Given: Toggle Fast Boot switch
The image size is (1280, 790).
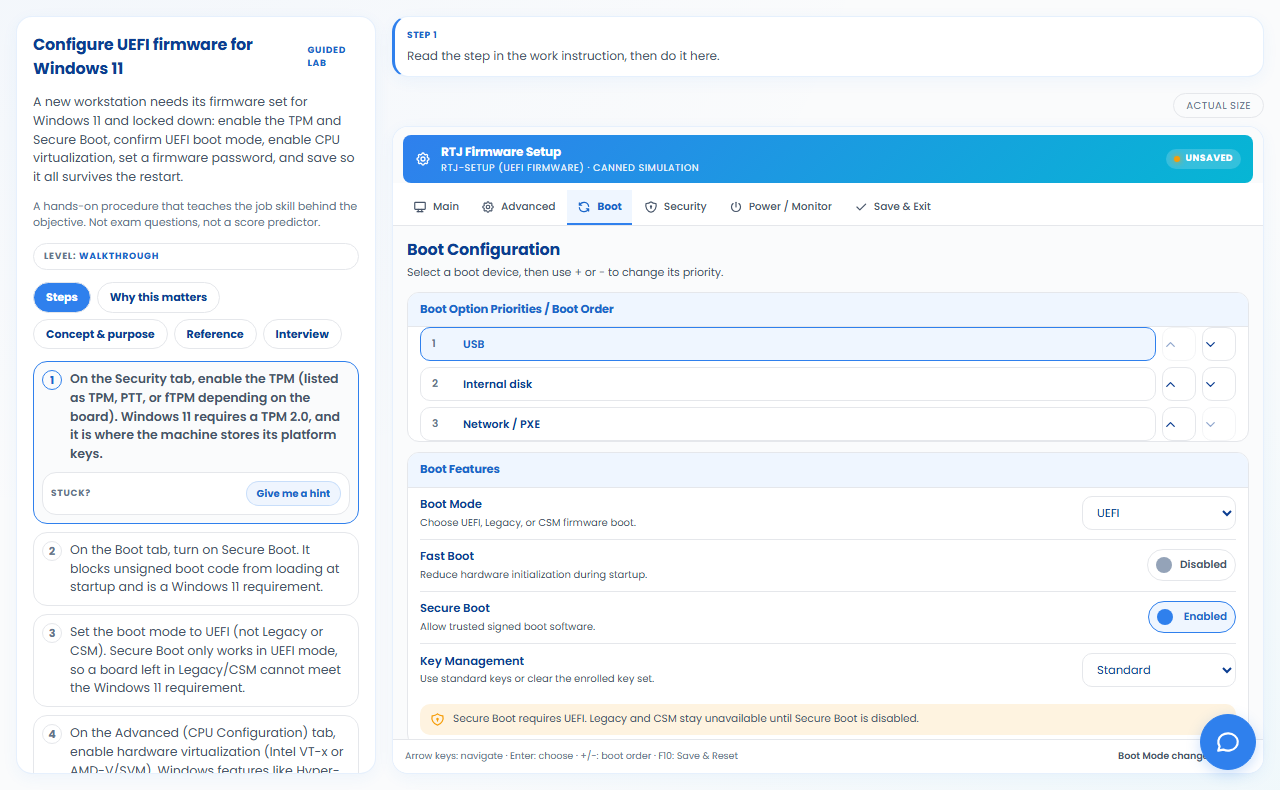Looking at the screenshot, I should tap(1191, 565).
